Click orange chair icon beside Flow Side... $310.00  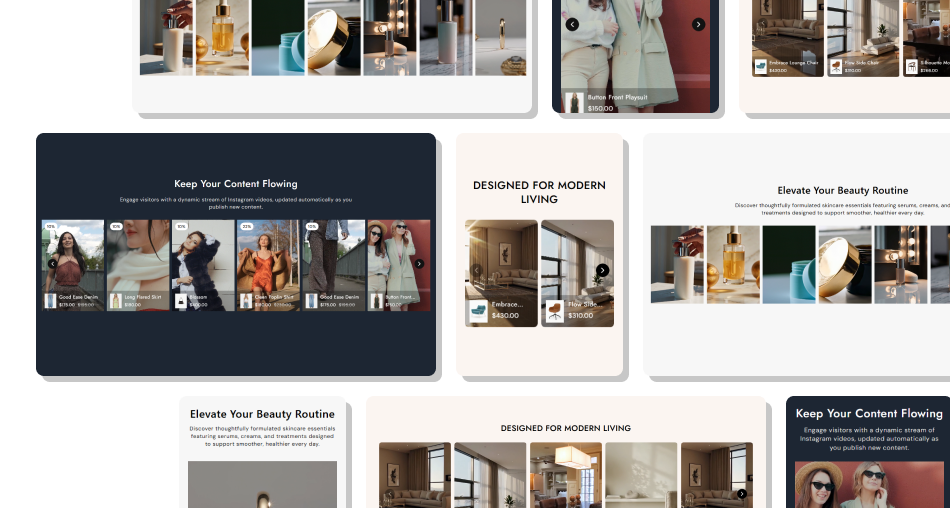click(554, 311)
